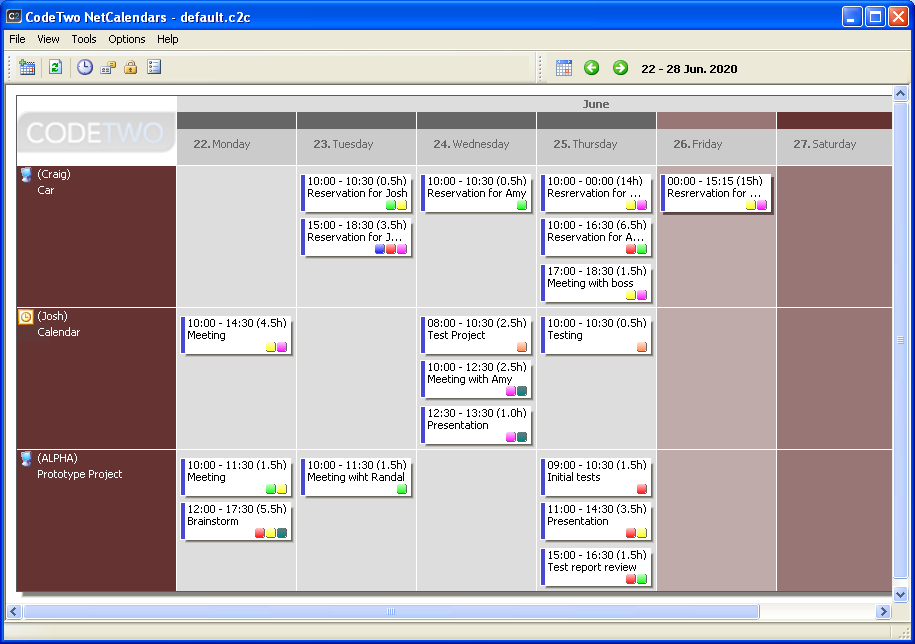Click the padlock icon in the toolbar
The height and width of the screenshot is (644, 915).
[x=130, y=67]
